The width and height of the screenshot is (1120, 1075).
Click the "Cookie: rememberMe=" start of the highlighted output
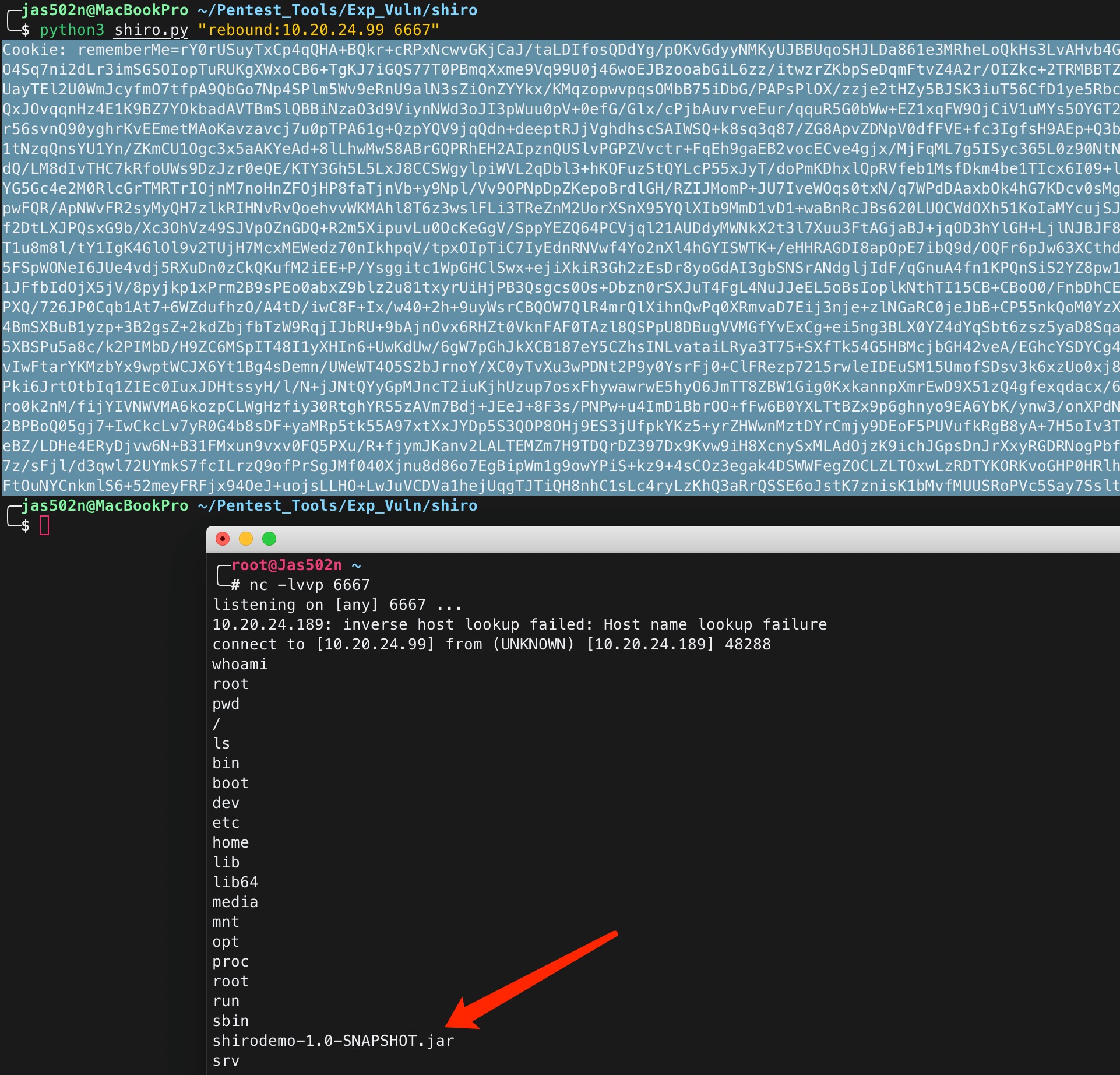[90, 50]
